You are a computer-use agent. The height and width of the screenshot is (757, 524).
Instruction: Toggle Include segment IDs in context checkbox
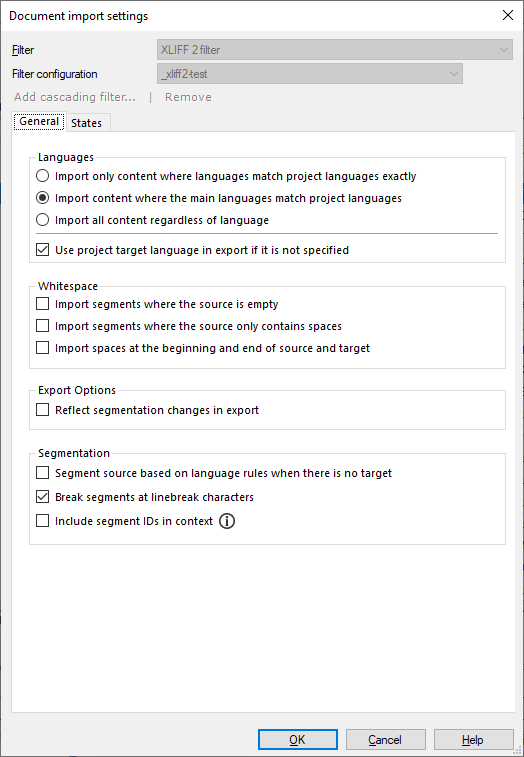click(x=42, y=521)
